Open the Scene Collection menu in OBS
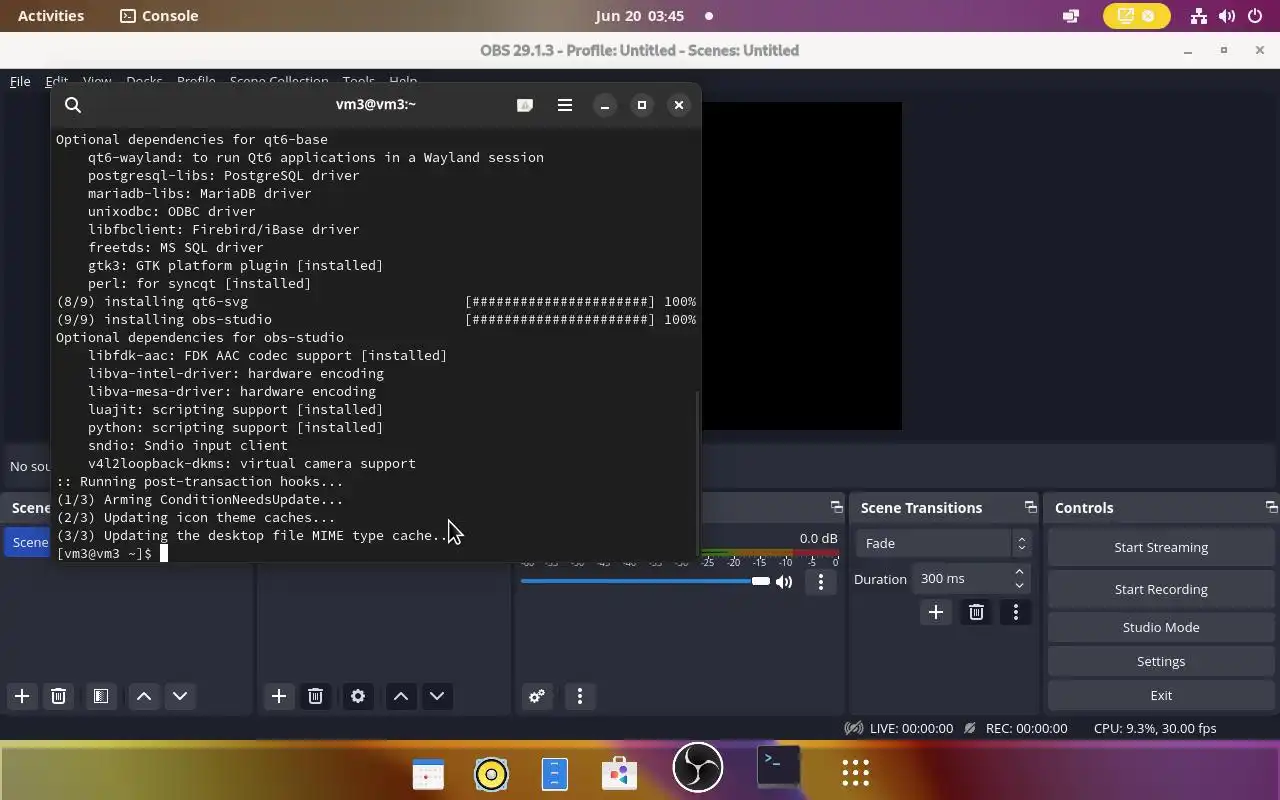 coord(279,81)
